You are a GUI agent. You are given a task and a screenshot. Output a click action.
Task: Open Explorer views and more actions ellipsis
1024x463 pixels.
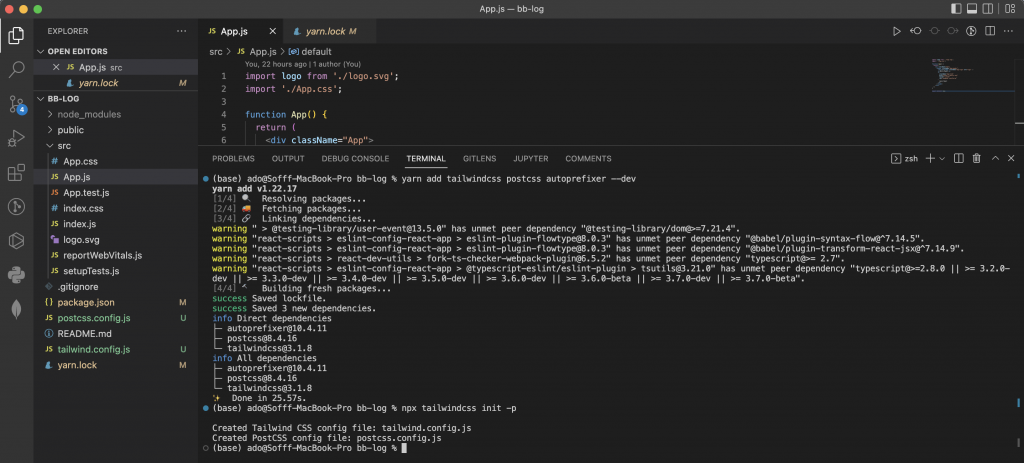pyautogui.click(x=182, y=31)
